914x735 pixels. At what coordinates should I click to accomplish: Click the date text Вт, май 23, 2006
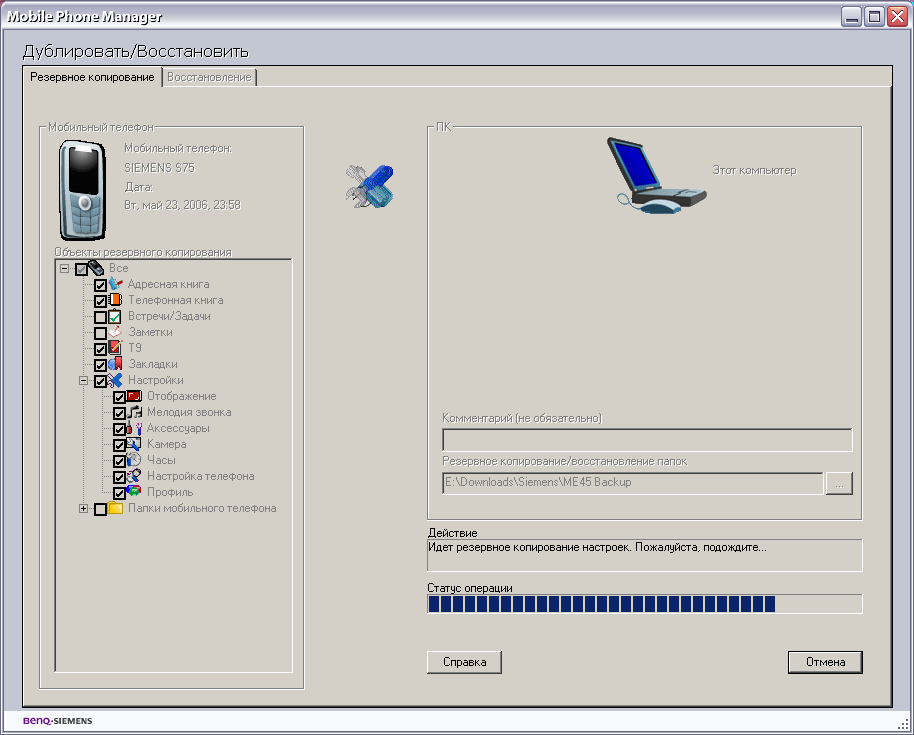click(x=182, y=205)
